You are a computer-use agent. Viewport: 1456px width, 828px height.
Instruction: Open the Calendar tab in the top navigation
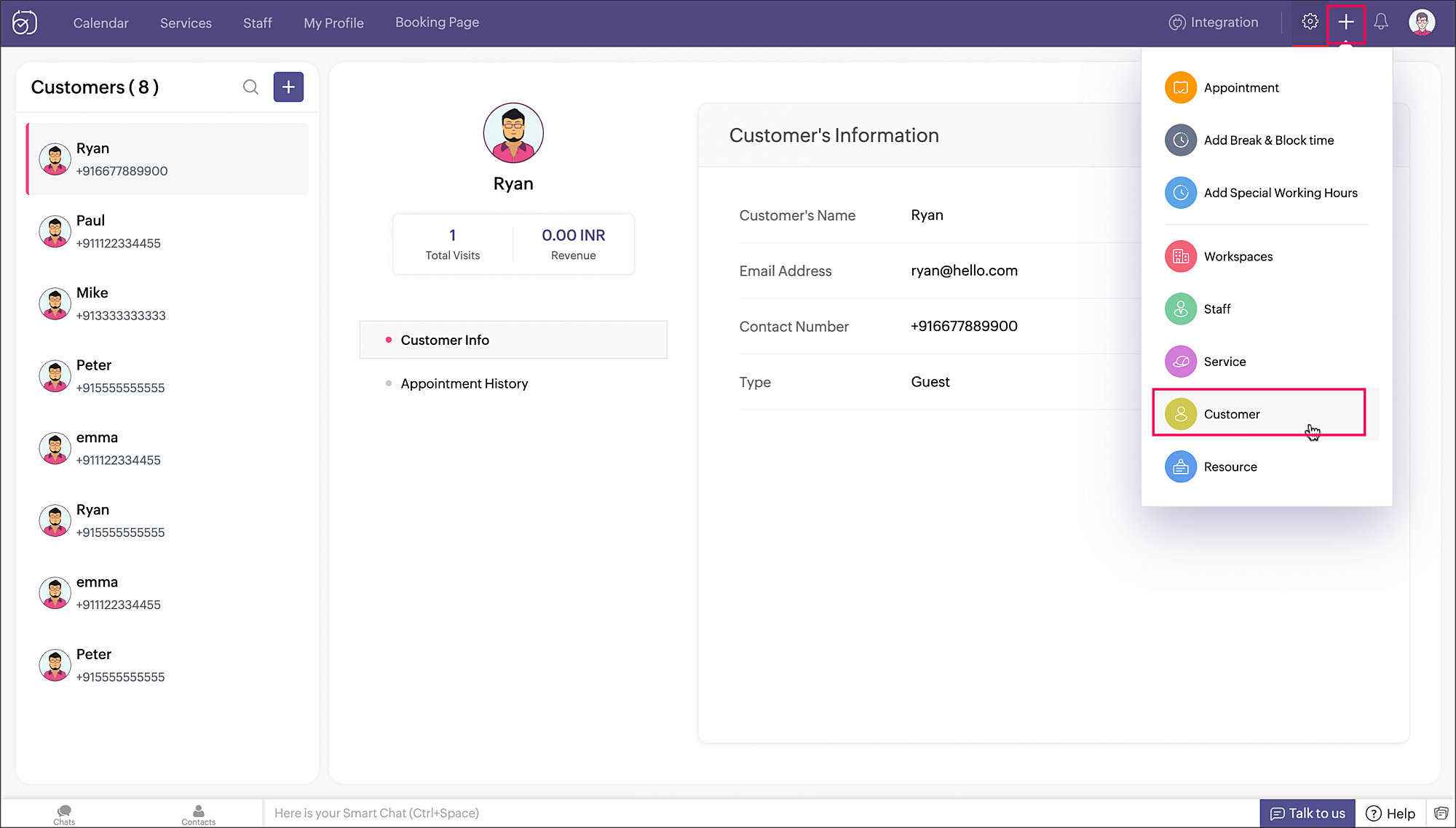100,23
